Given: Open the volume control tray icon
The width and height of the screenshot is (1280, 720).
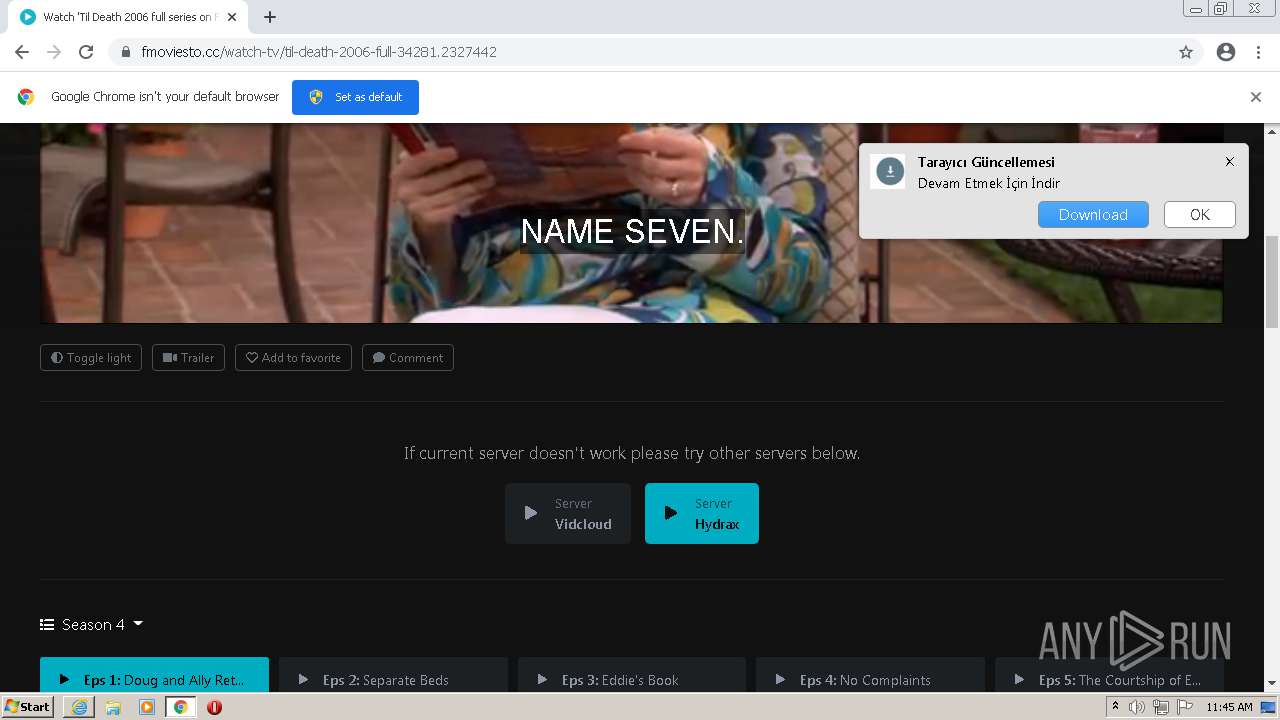Looking at the screenshot, I should tap(1137, 707).
